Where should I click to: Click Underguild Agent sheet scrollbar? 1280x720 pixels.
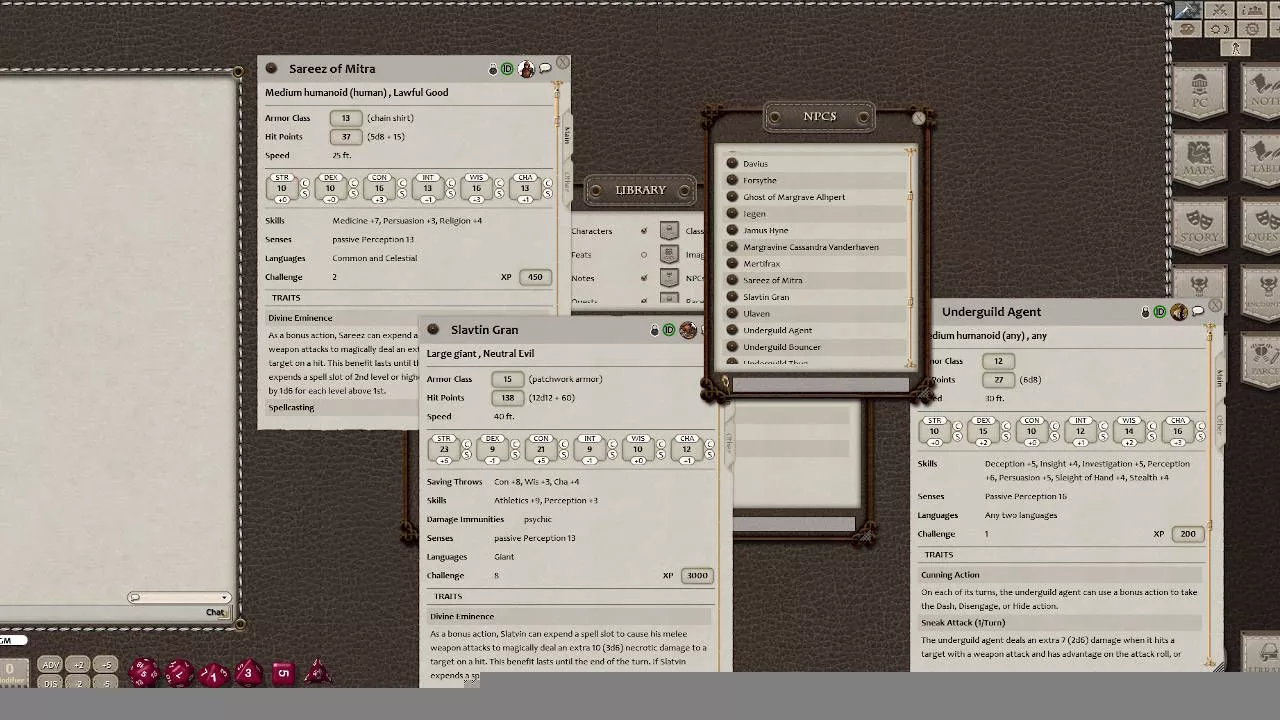[1210, 495]
